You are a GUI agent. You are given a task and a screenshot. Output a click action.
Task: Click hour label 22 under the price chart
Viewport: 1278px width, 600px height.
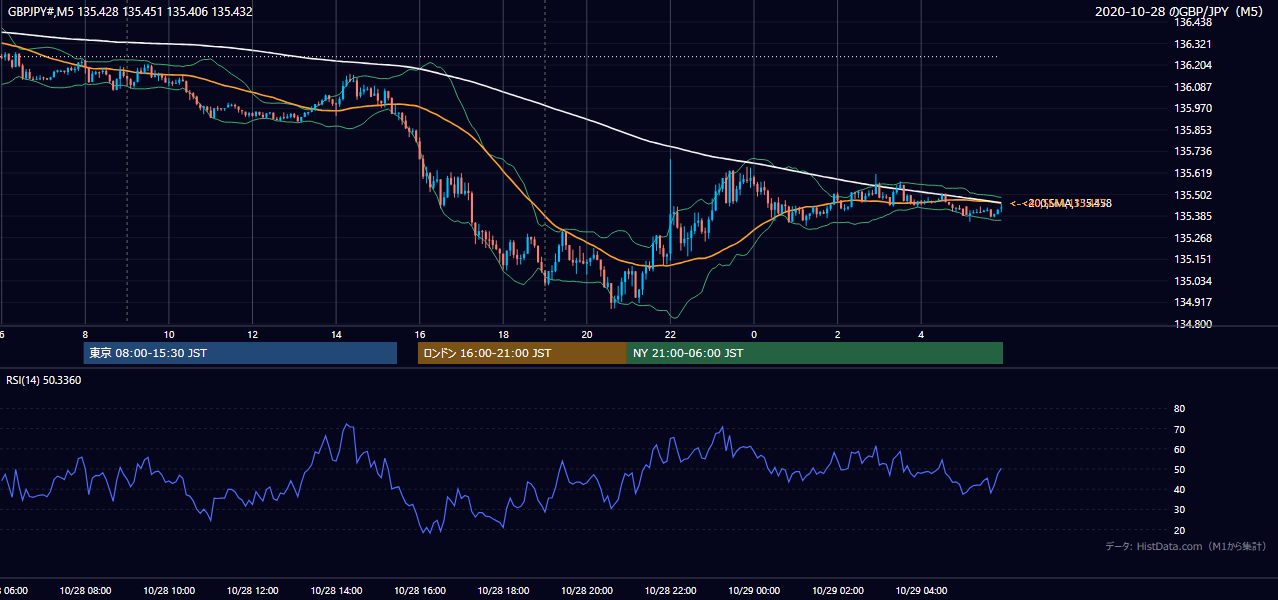(x=670, y=335)
